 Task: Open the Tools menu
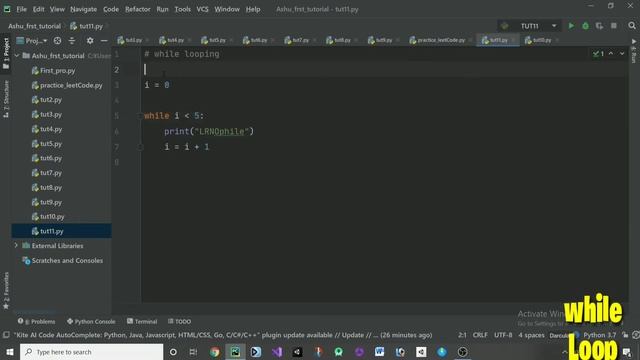point(182,9)
